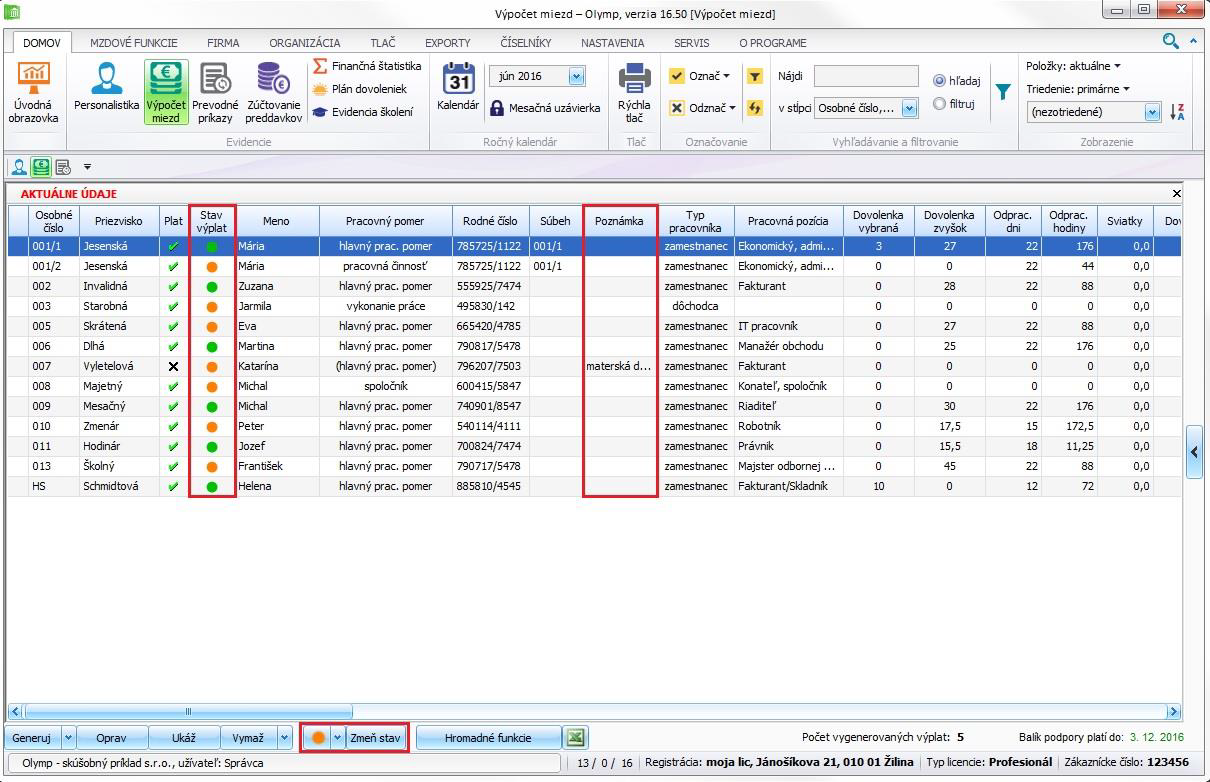Switch to the MZDOVÉ FUNKCIE tab

pos(134,43)
